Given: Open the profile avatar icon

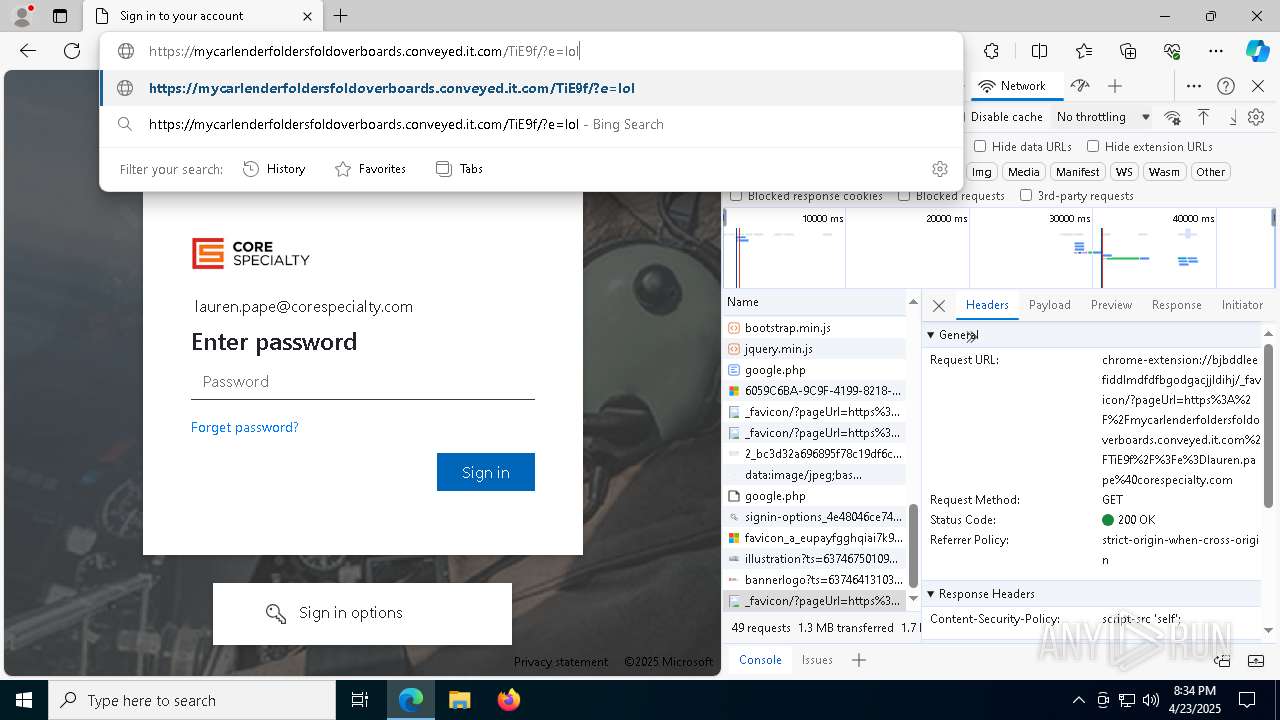Looking at the screenshot, I should click(22, 16).
